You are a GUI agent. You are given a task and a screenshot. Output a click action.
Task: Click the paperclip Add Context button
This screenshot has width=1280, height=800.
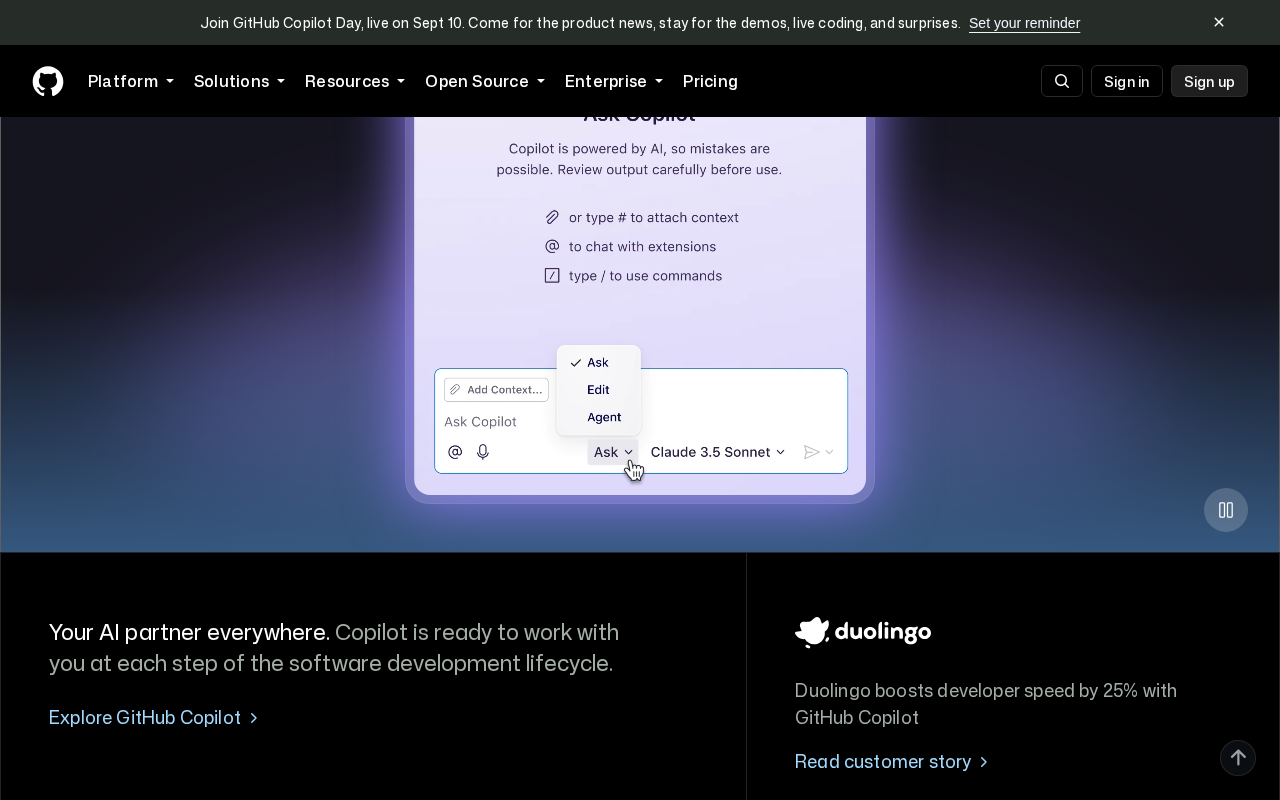tap(496, 390)
